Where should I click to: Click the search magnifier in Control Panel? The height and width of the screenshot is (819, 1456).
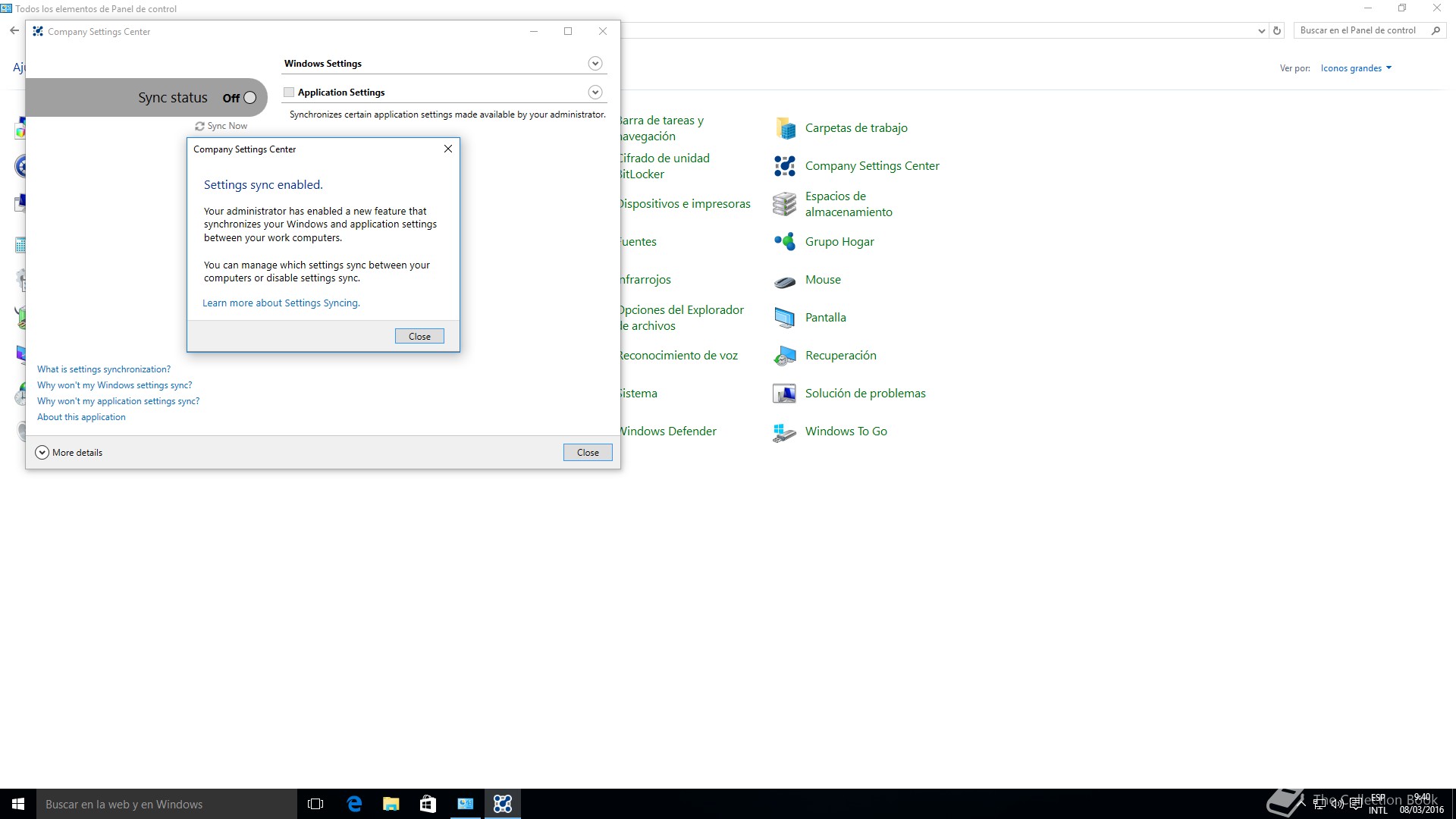point(1436,30)
